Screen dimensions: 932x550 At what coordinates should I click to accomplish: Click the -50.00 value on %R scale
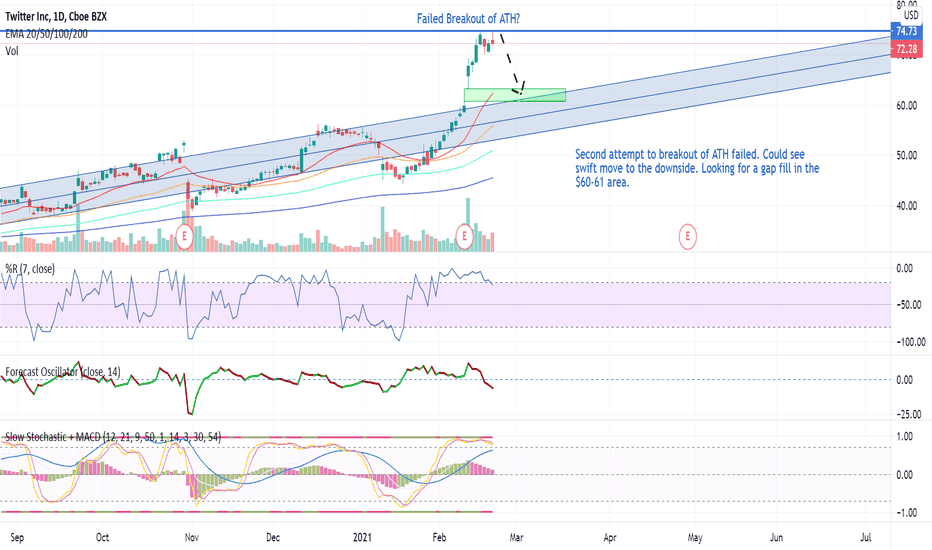908,305
